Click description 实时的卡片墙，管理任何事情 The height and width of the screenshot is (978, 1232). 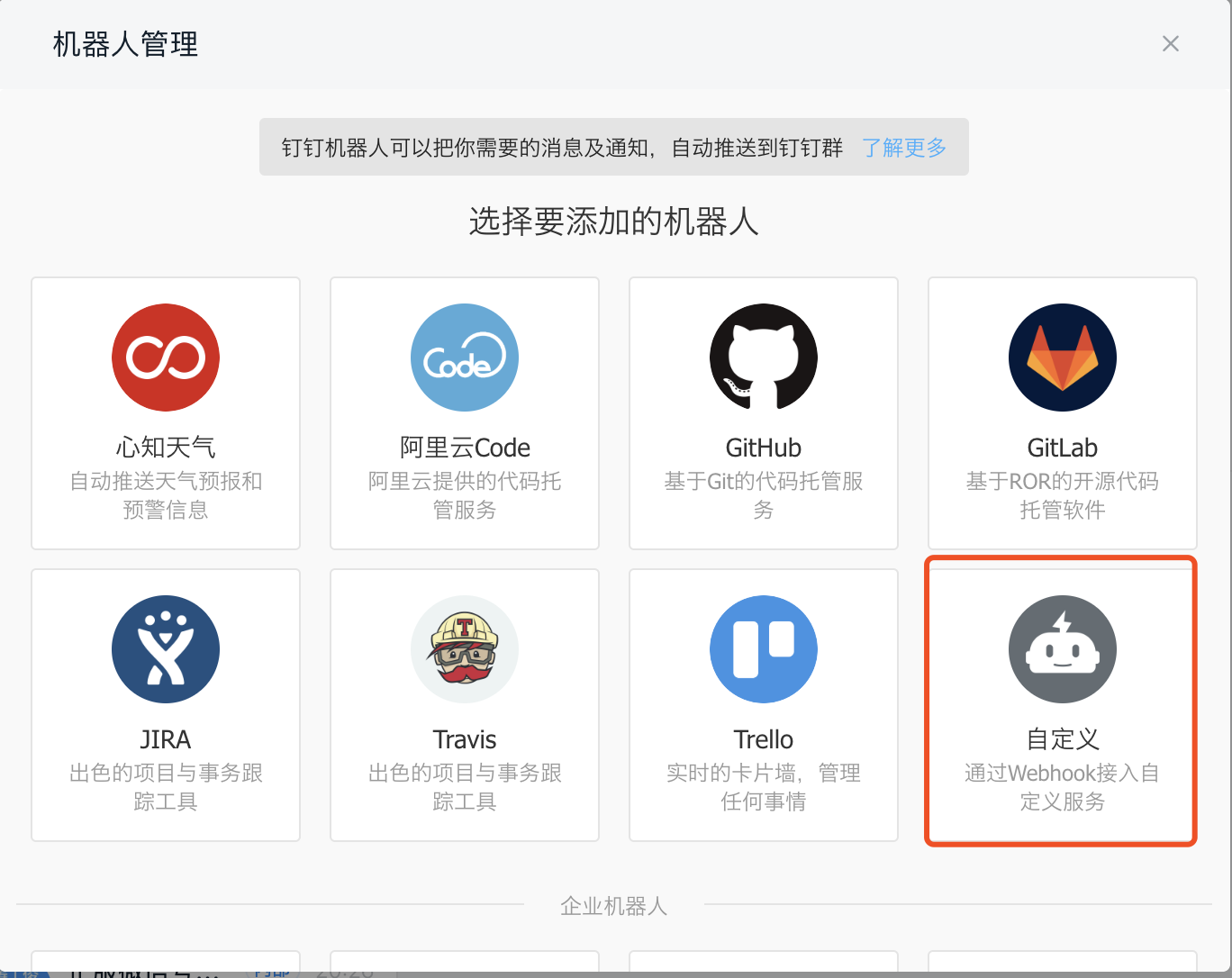point(764,787)
